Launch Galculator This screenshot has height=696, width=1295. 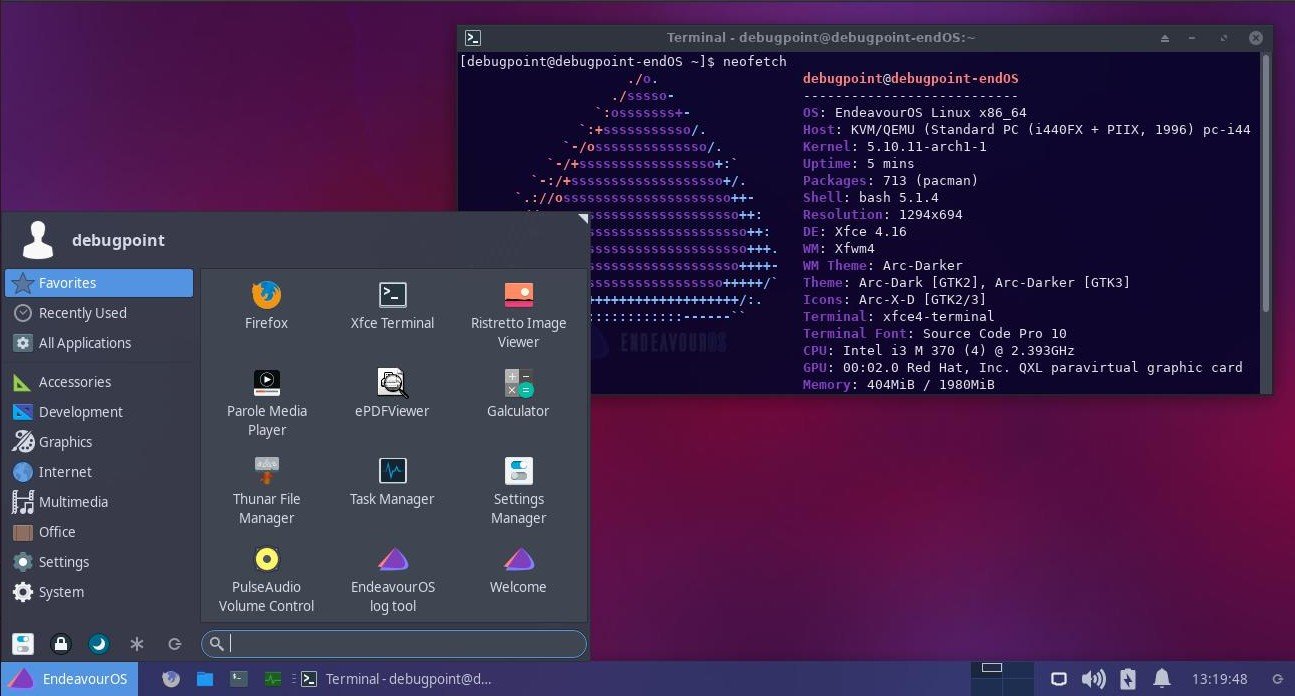click(518, 394)
